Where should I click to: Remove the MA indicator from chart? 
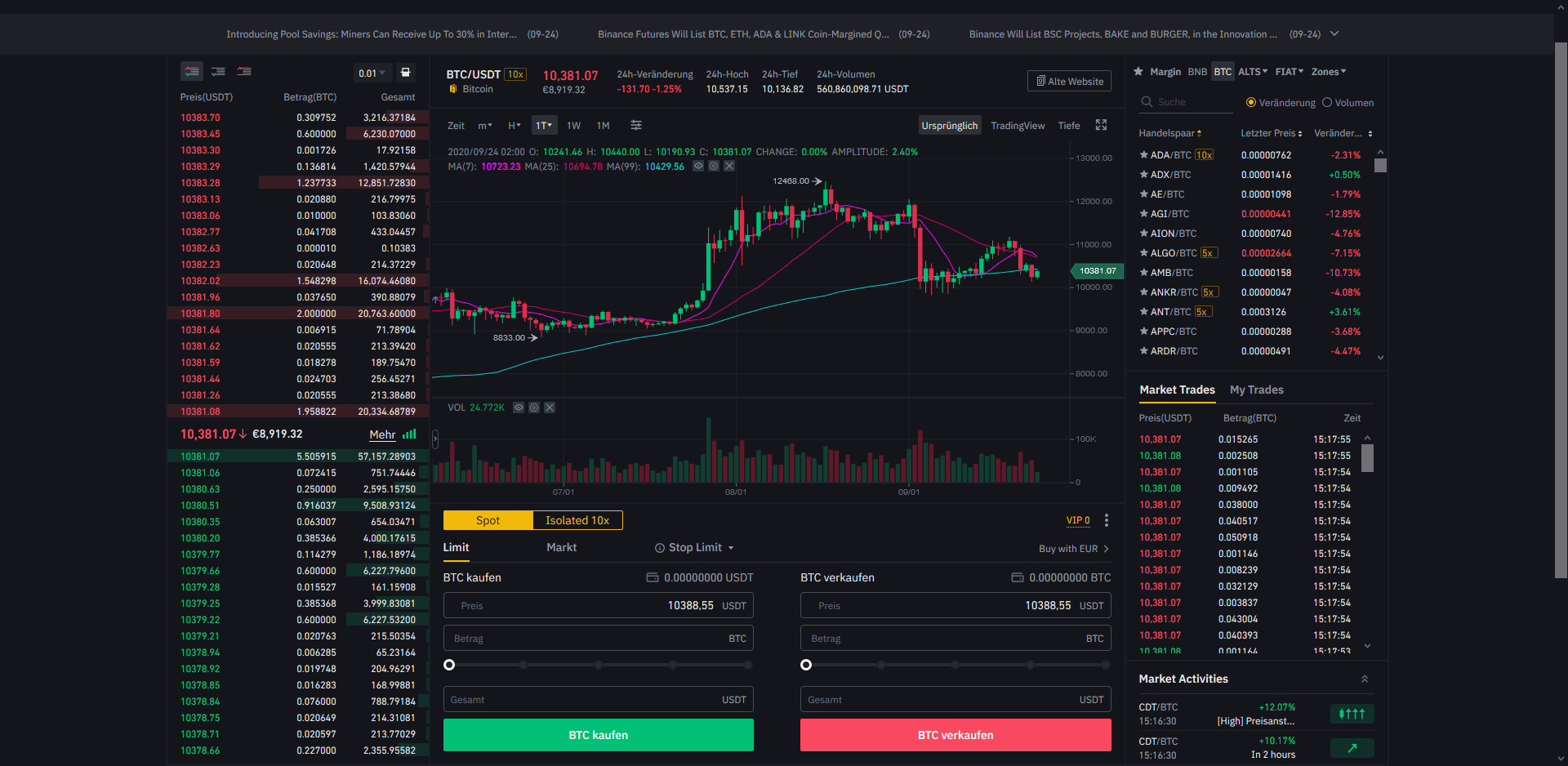coord(729,166)
